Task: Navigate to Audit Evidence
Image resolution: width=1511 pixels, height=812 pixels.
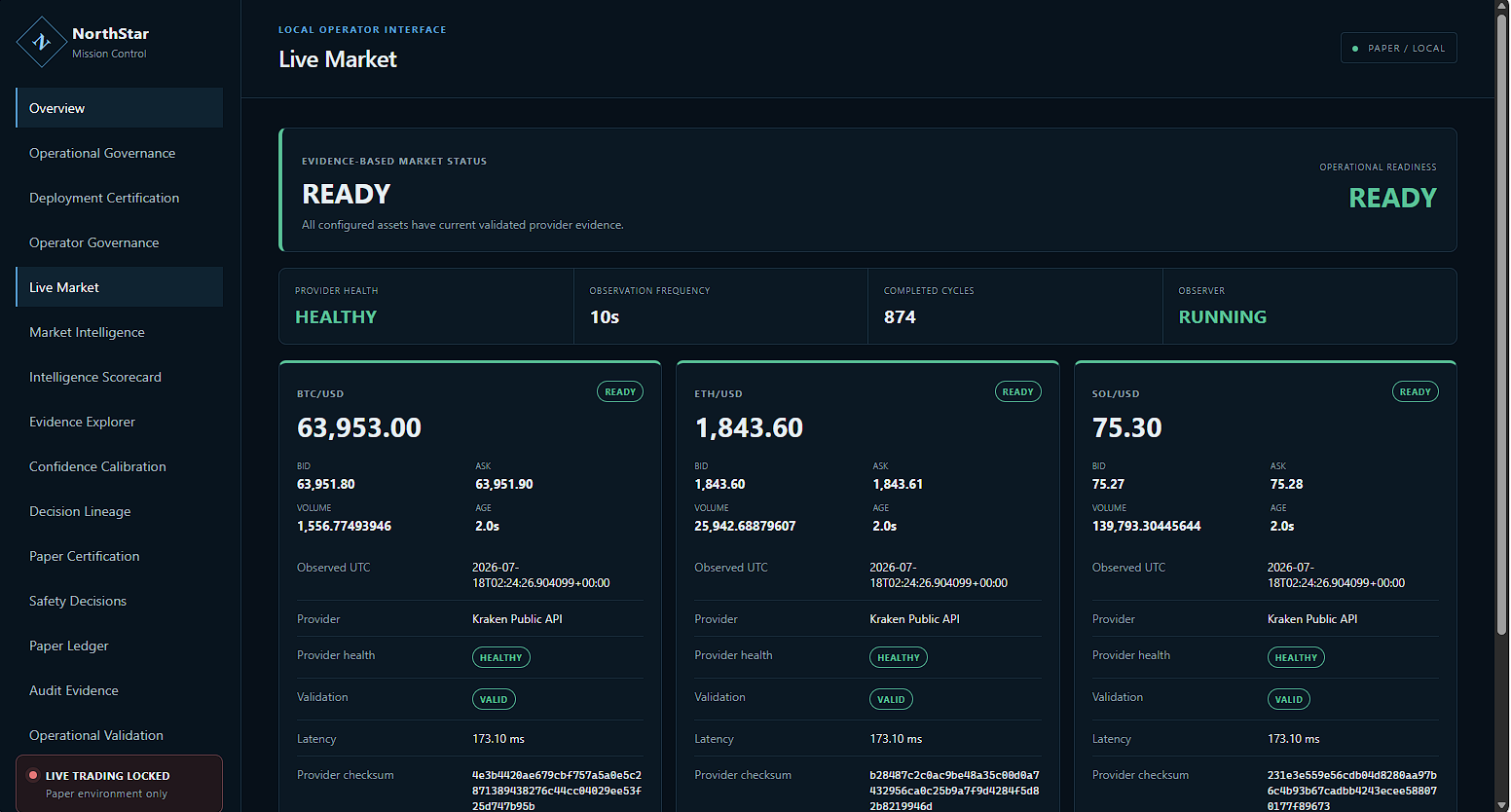Action: coord(120,690)
